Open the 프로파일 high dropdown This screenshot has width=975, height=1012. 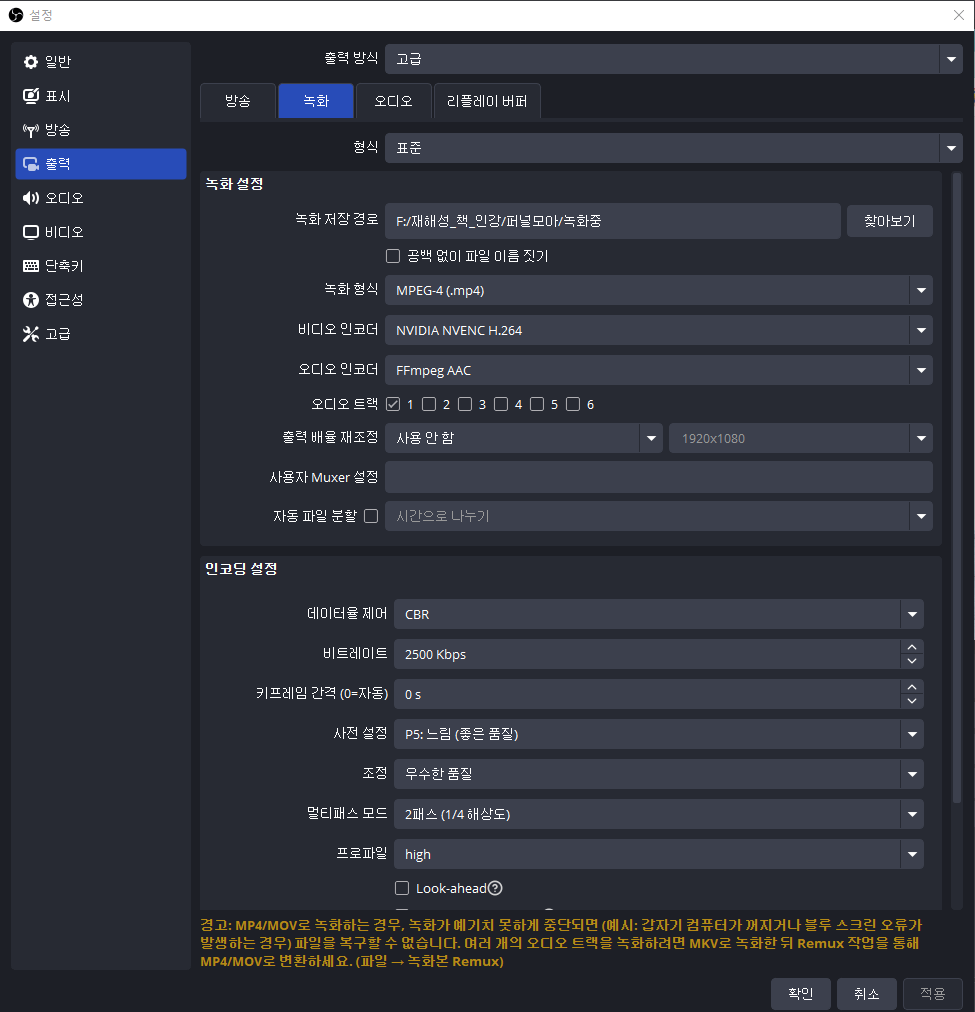[659, 855]
